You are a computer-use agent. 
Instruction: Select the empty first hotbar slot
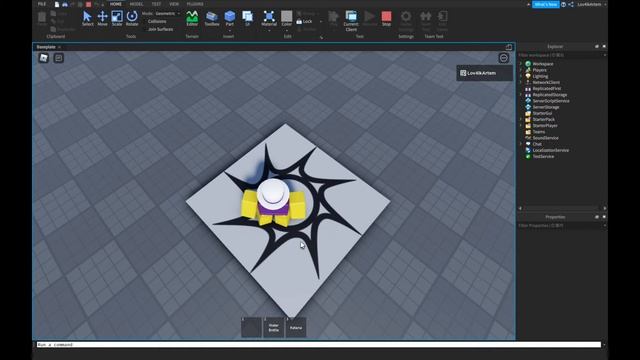(x=251, y=327)
